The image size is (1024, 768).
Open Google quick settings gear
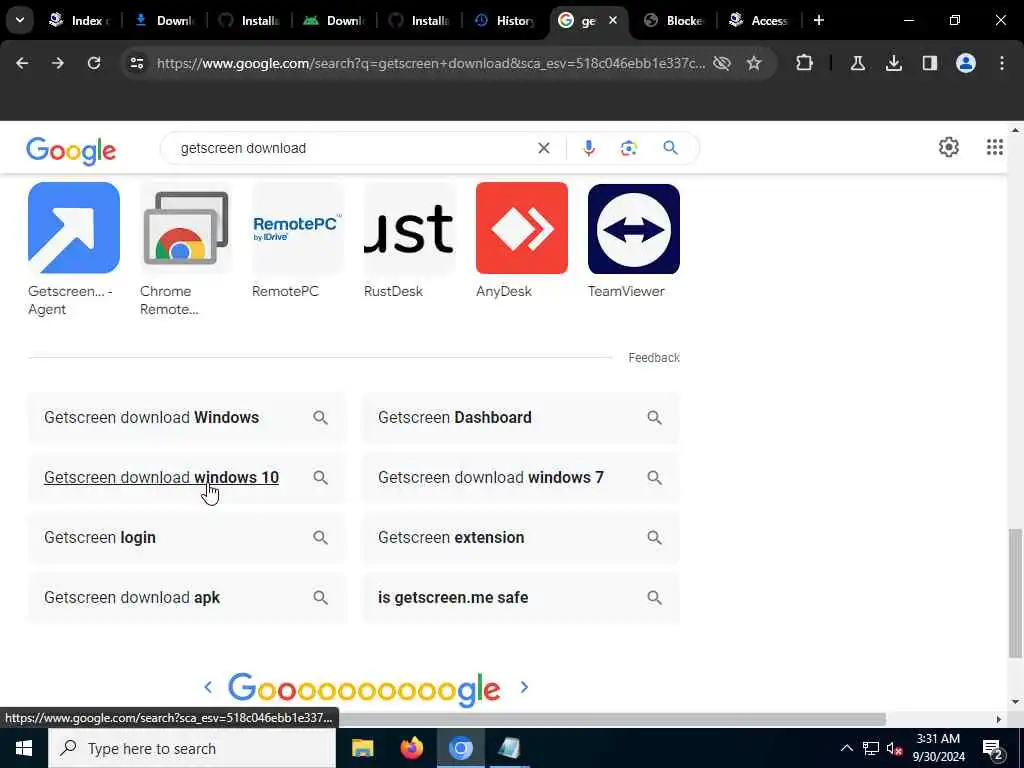click(948, 148)
